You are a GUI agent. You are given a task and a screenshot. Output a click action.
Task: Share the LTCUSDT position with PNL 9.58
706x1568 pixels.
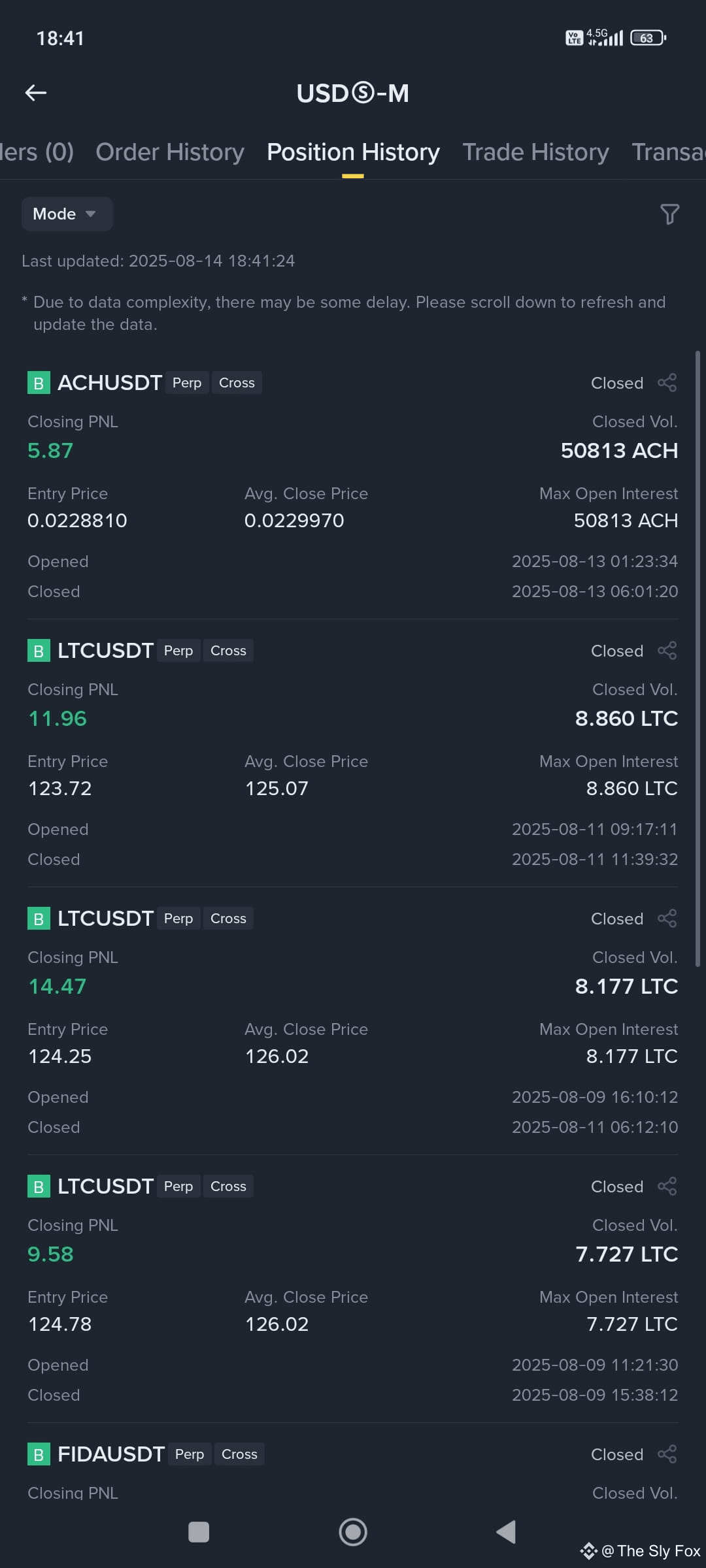pyautogui.click(x=667, y=1186)
